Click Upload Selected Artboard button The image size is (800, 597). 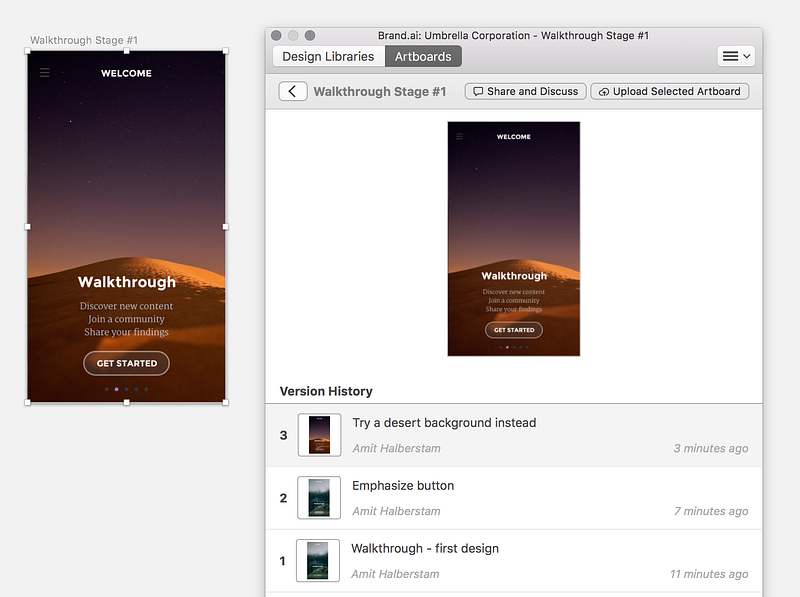tap(670, 91)
